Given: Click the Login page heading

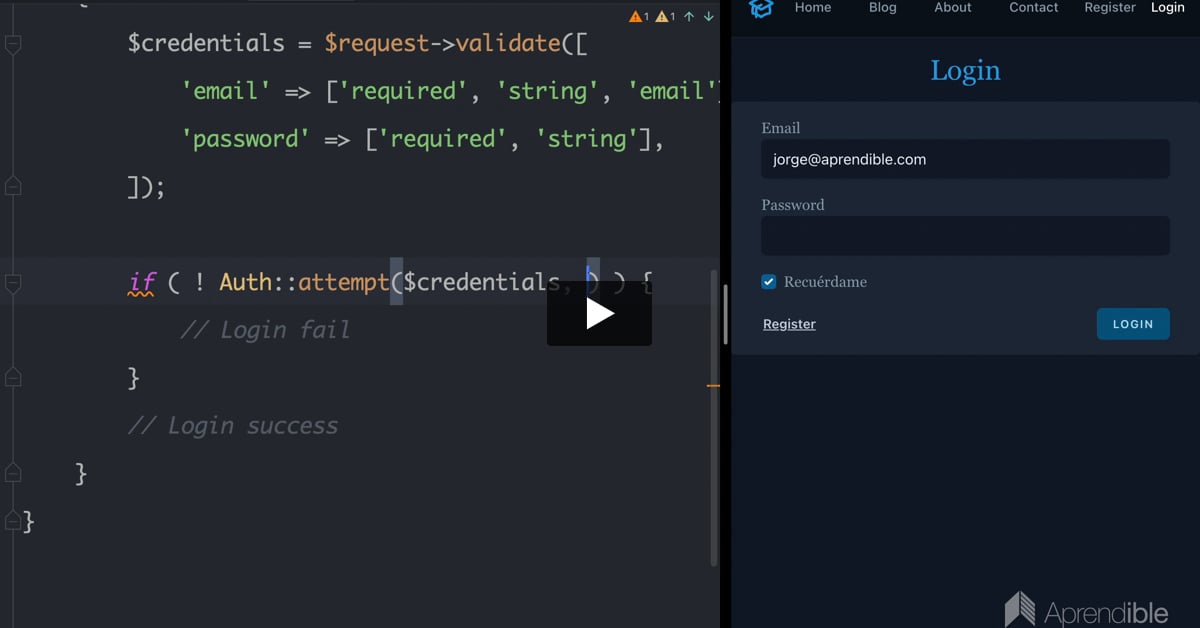Looking at the screenshot, I should (965, 70).
